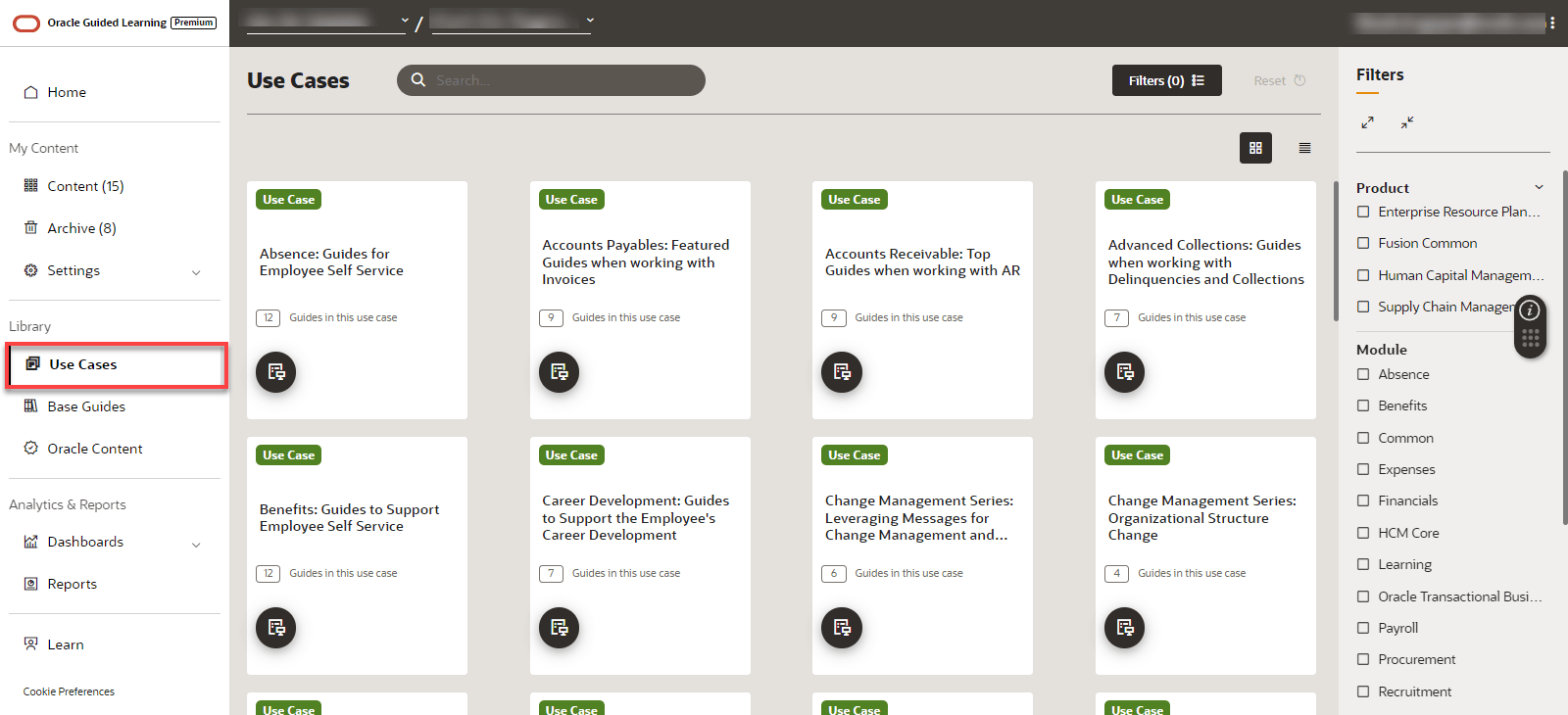Open first header dropdown selector
The width and height of the screenshot is (1568, 715).
(x=326, y=21)
